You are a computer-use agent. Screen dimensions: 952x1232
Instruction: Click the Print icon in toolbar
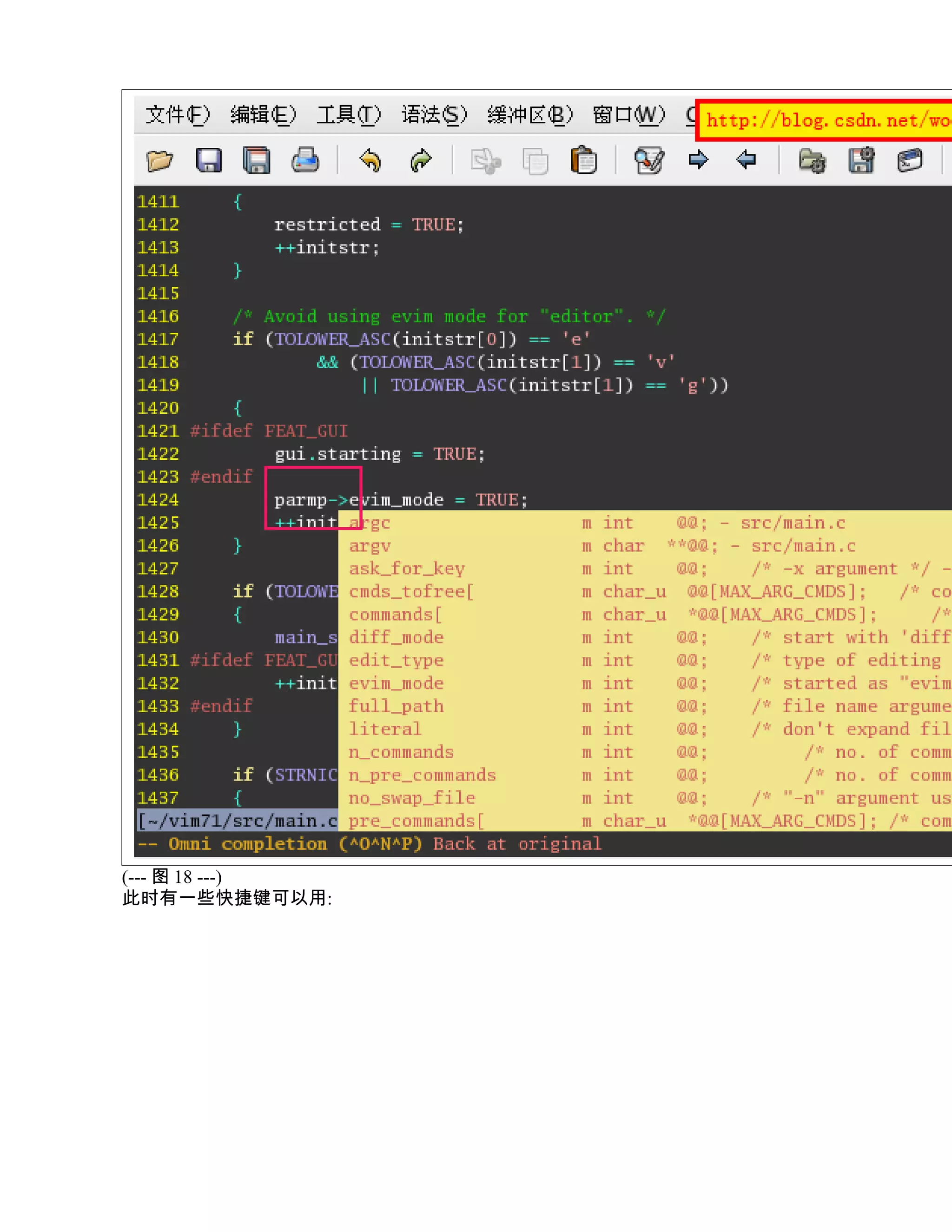pos(305,161)
